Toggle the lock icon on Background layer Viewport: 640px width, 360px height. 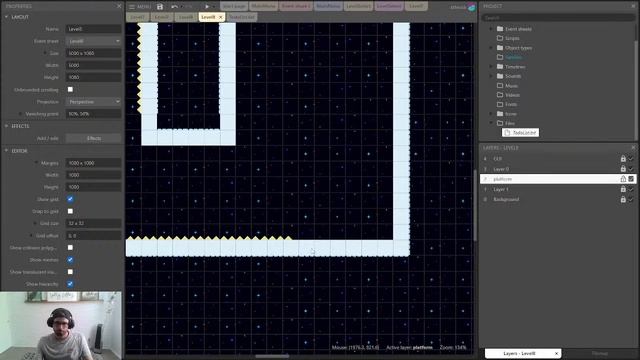pyautogui.click(x=623, y=200)
